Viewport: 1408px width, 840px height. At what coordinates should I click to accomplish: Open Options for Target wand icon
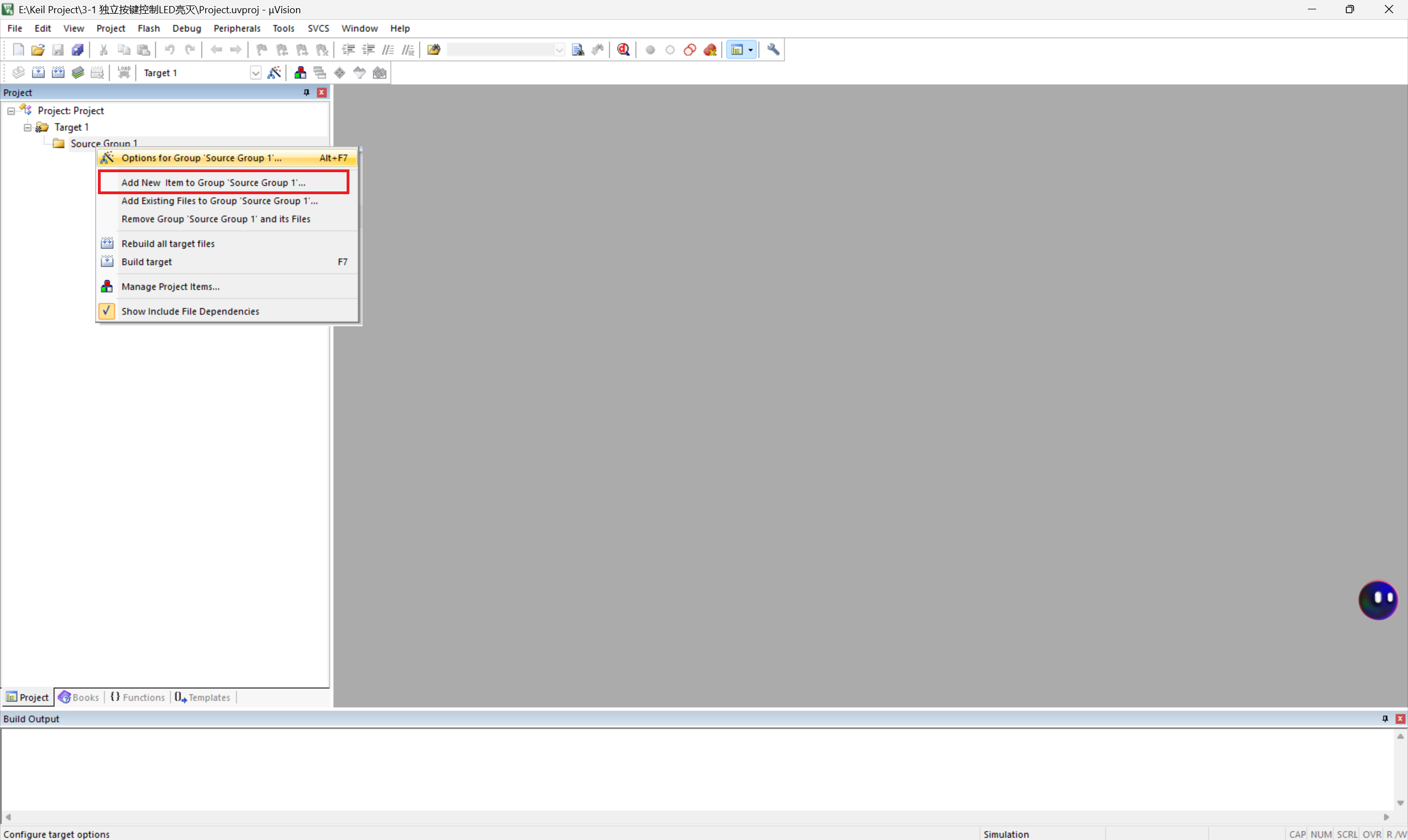[x=274, y=73]
